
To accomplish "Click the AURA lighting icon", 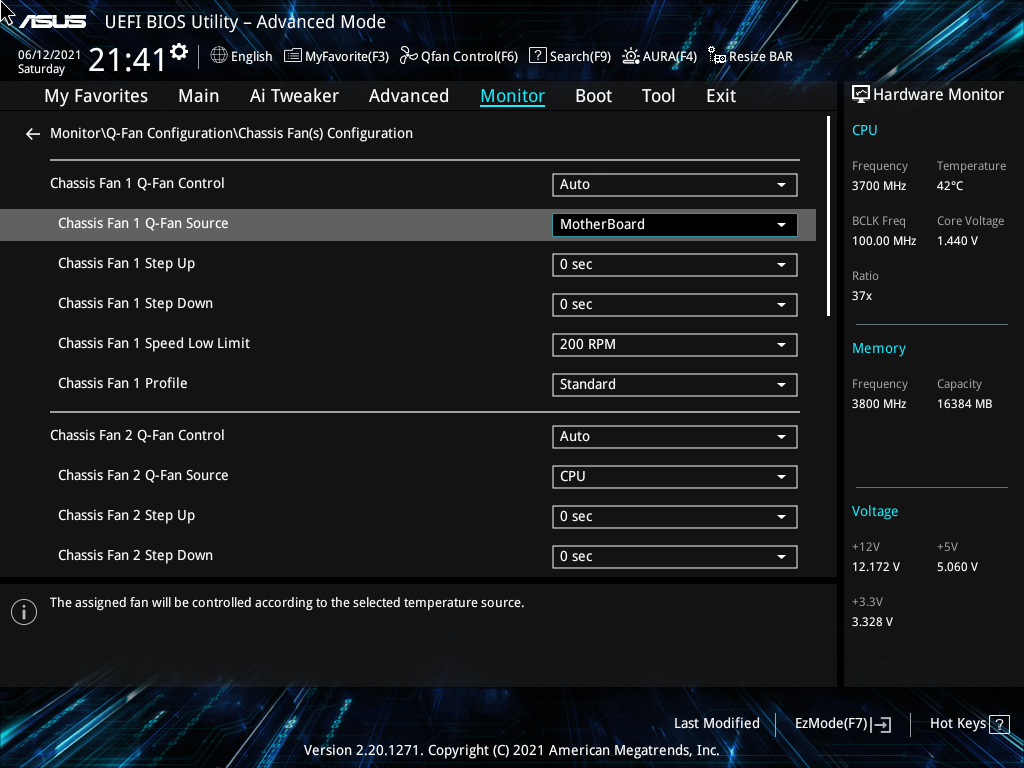I will coord(630,56).
